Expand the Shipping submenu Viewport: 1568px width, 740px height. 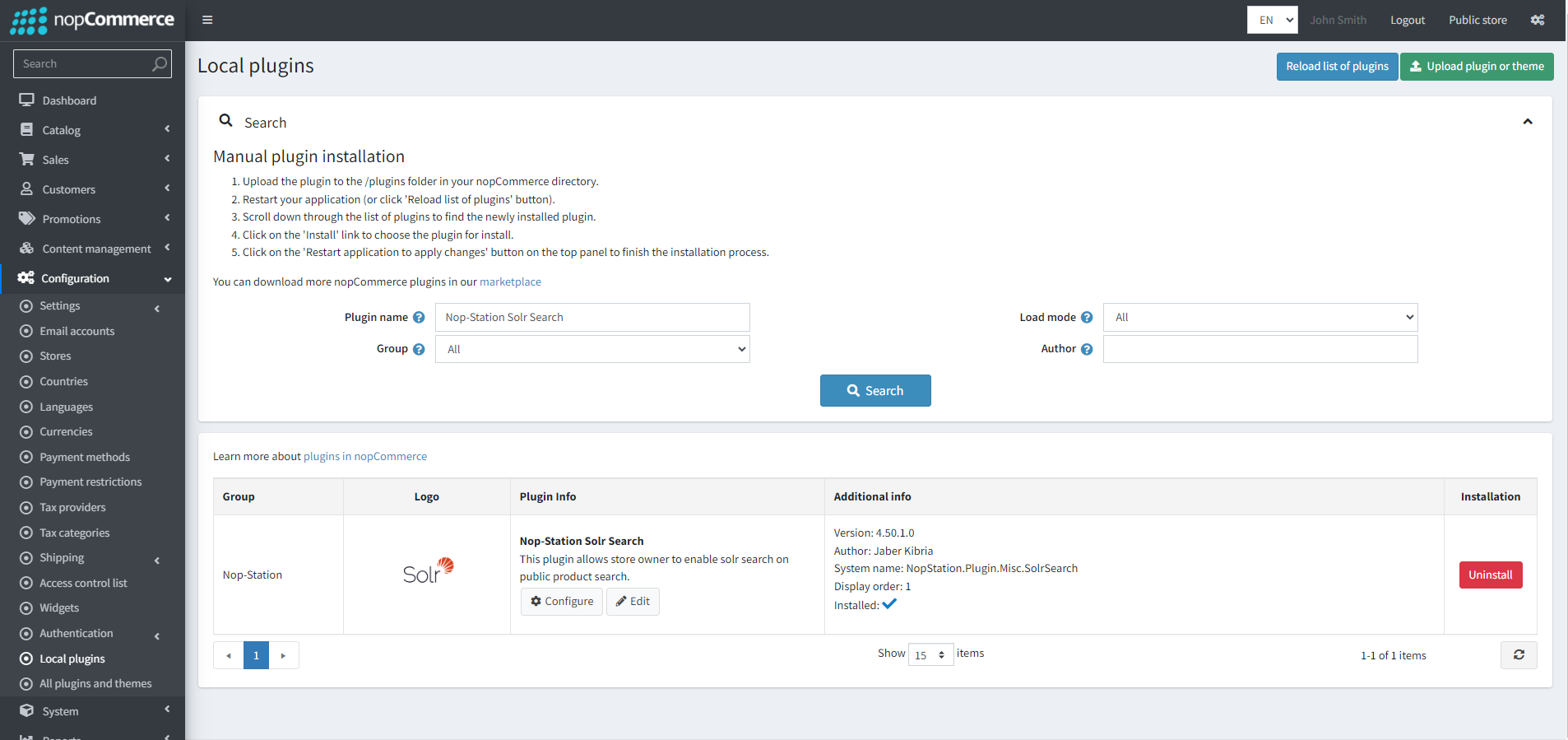click(157, 561)
